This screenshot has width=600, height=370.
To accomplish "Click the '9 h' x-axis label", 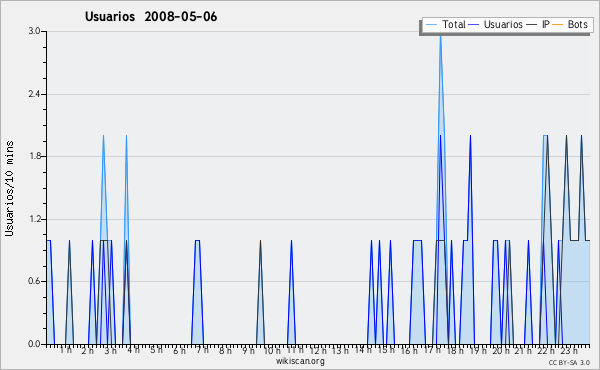I will [248, 350].
